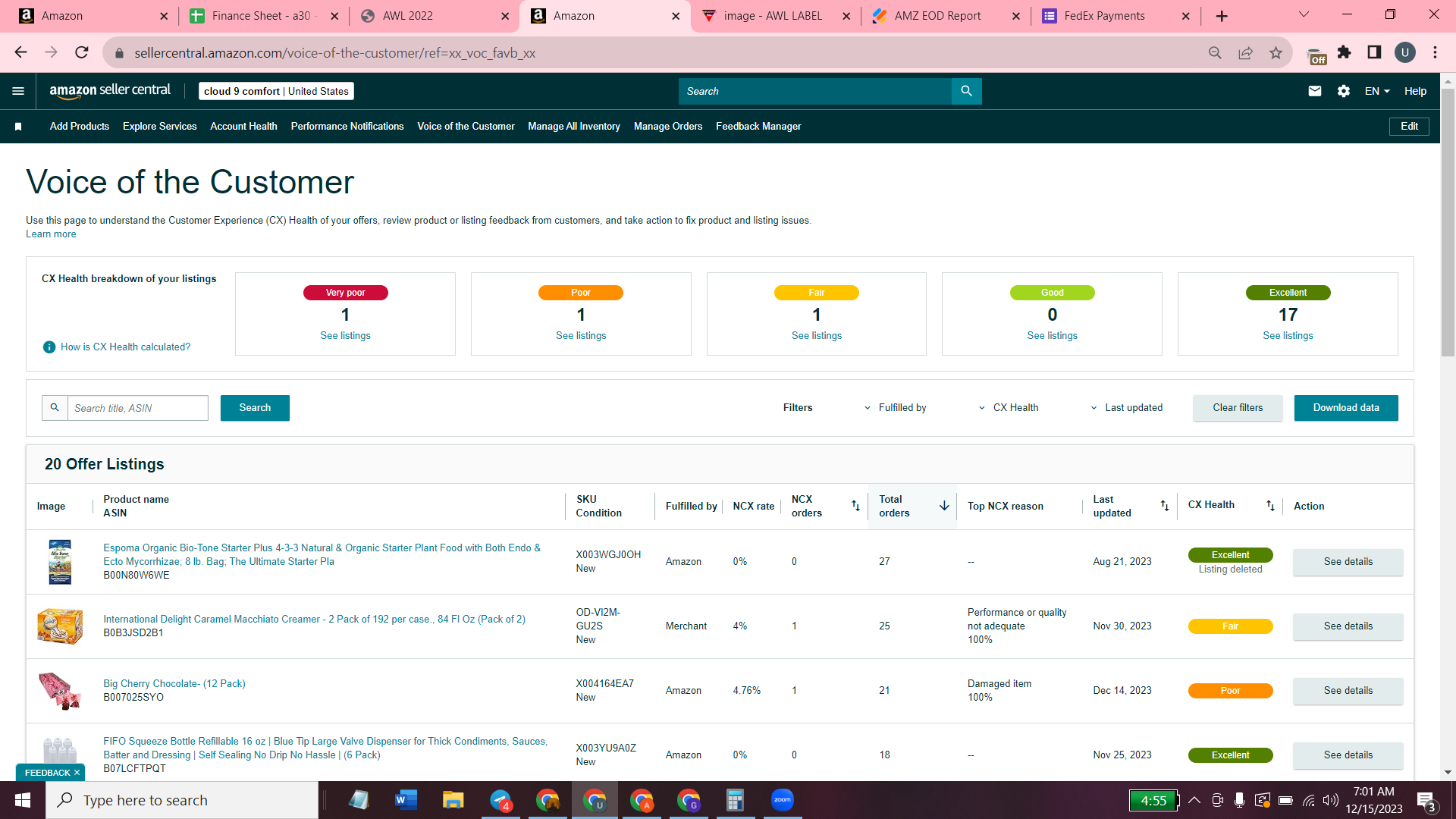This screenshot has height=819, width=1456.
Task: Open the cloud 9 comfort account switcher
Action: tap(276, 91)
